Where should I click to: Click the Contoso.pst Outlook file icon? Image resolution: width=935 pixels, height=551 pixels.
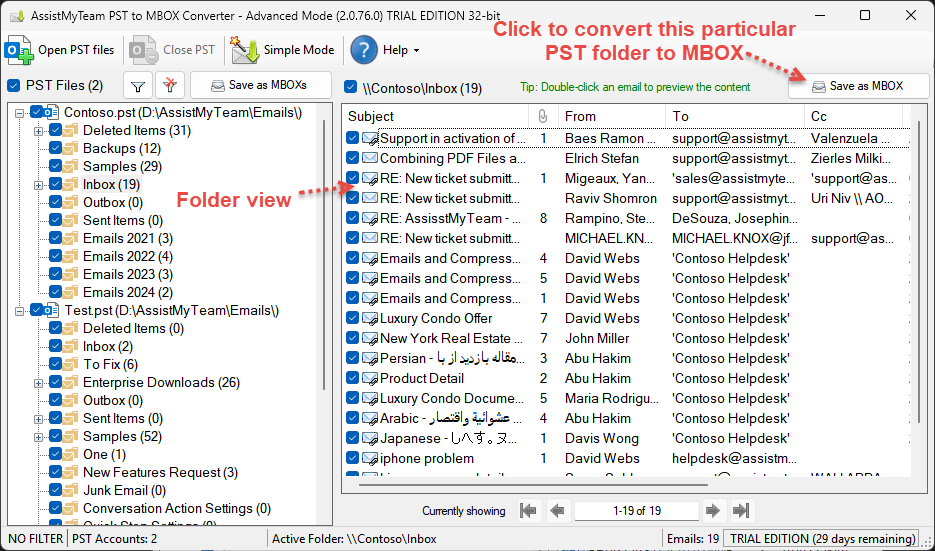coord(51,112)
